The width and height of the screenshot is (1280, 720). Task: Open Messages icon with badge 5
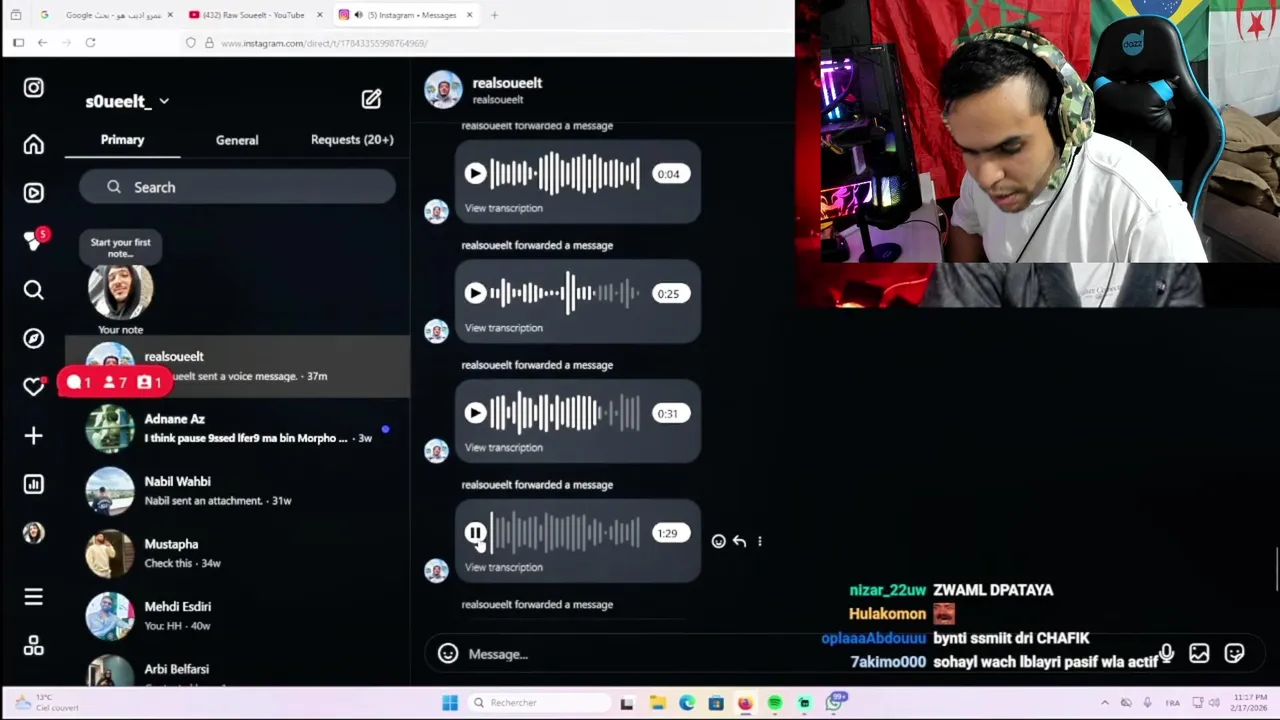pyautogui.click(x=35, y=240)
